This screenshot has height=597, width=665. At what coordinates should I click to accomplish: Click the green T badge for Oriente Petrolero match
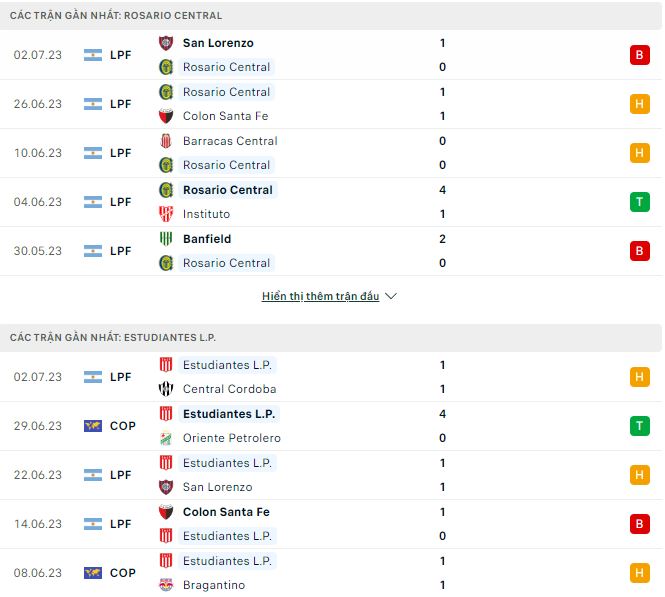point(639,426)
